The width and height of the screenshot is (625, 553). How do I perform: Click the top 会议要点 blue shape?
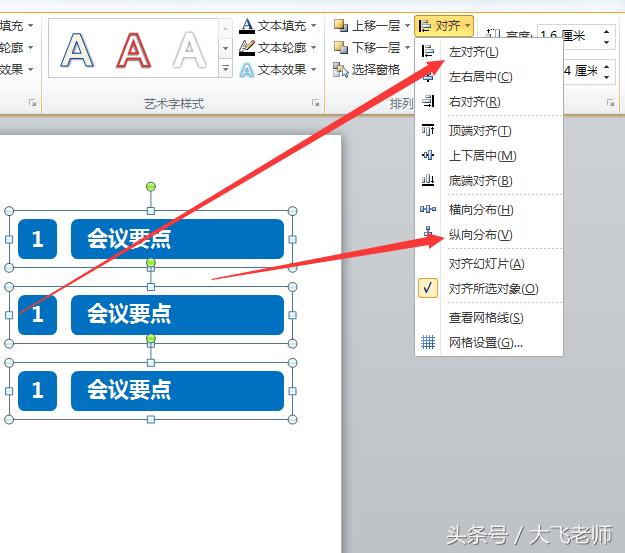tap(177, 239)
